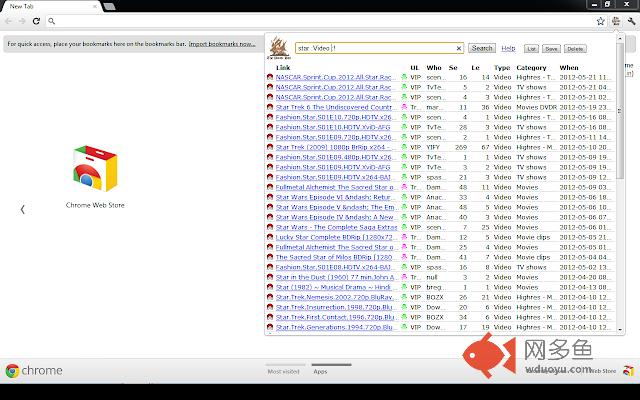Click magnet icon for Lucky Star Complete BDRip
640x400 pixels.
point(270,237)
